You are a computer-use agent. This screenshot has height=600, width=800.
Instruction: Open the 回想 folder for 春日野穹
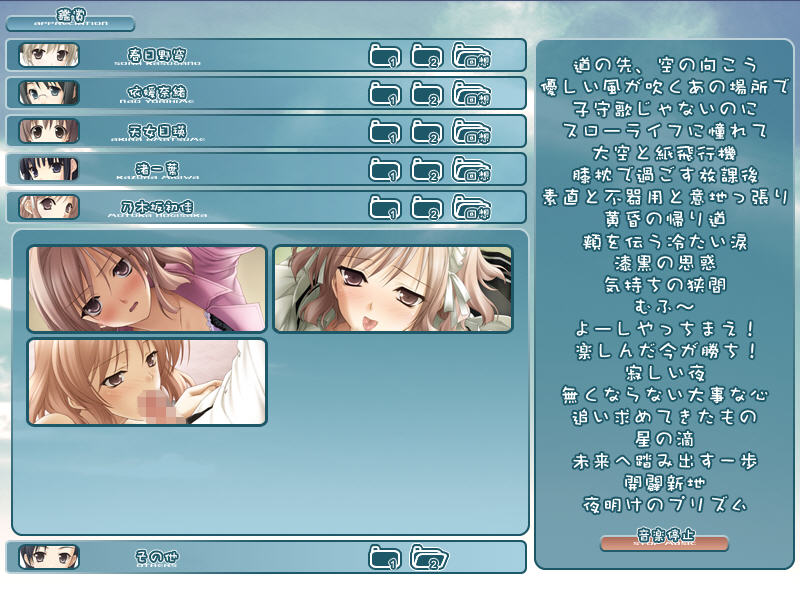tap(471, 56)
